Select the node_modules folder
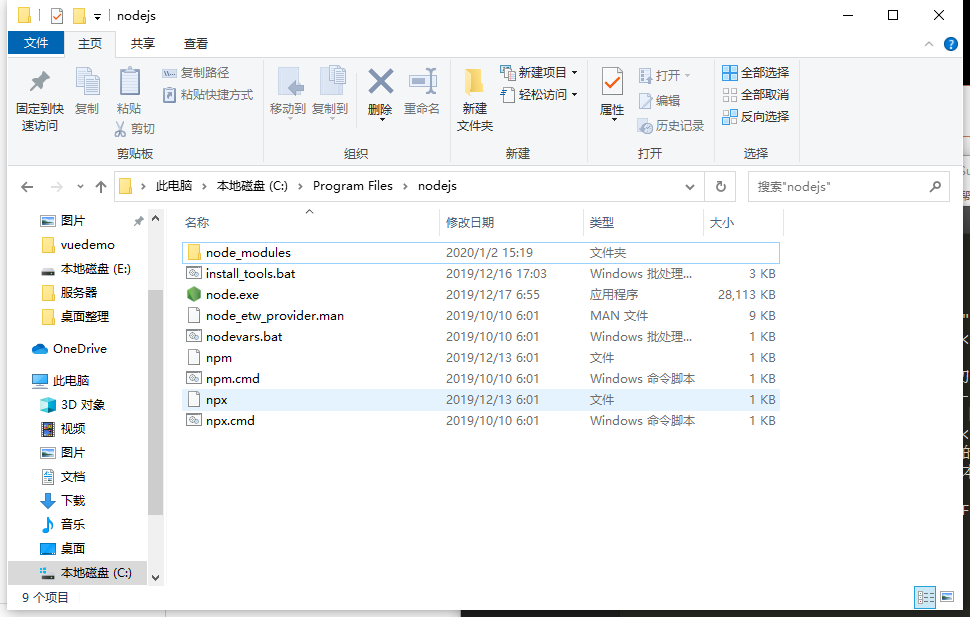 tap(481, 252)
